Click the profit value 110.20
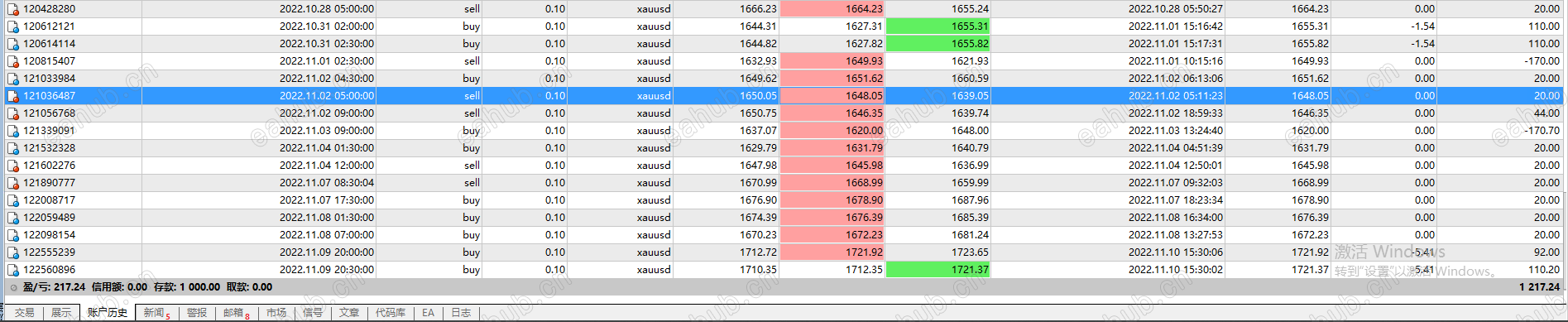This screenshot has width=1568, height=322. tap(1544, 270)
